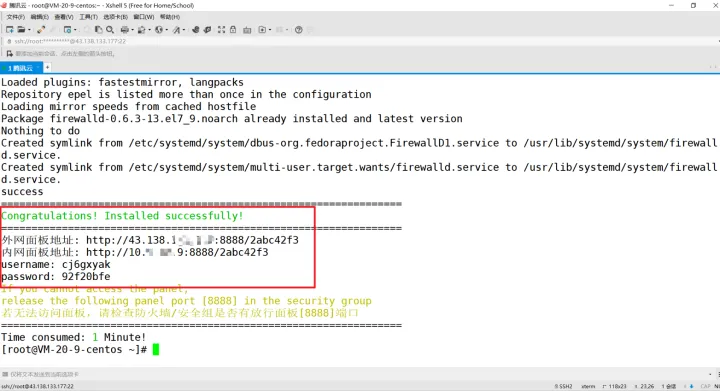Open the 帮助(H) menu
This screenshot has height=391, width=720.
(x=169, y=17)
